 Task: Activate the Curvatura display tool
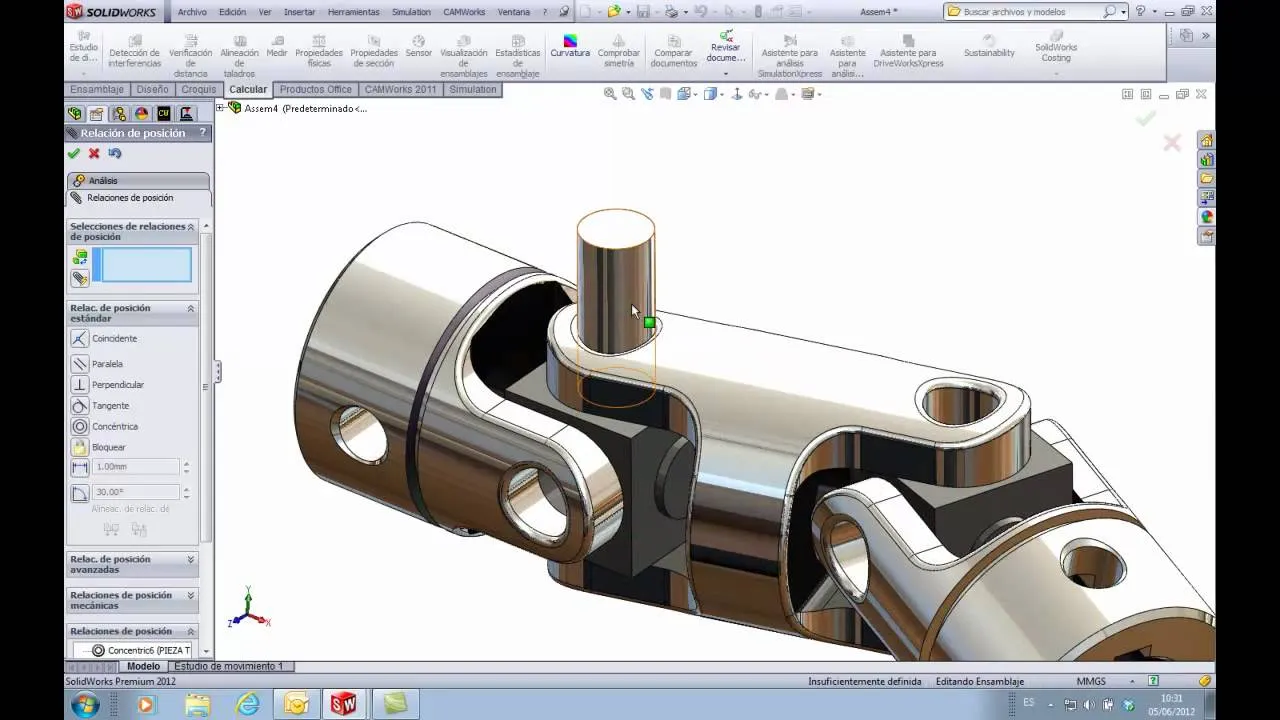coord(568,45)
